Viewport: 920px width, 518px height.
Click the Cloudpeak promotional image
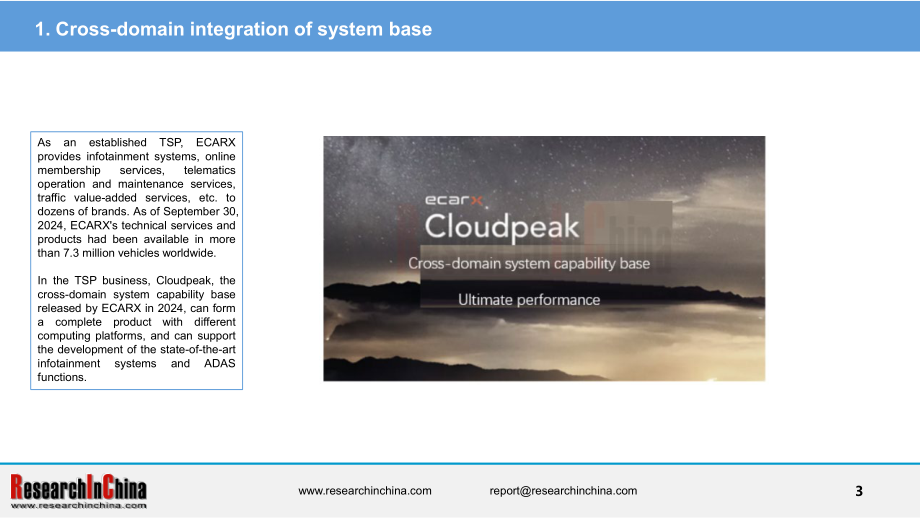[x=544, y=259]
